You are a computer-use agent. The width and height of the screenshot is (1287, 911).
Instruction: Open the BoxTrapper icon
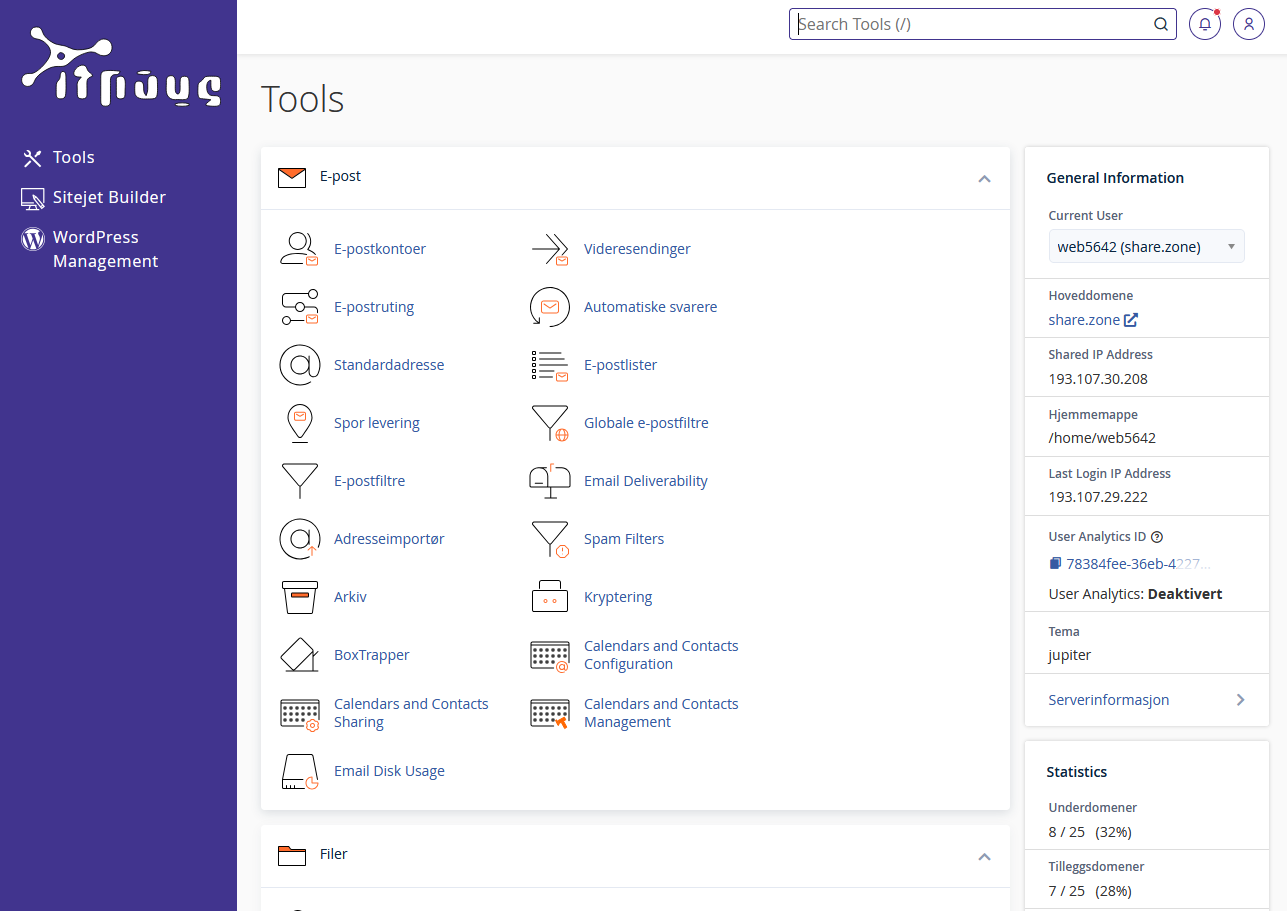coord(299,655)
